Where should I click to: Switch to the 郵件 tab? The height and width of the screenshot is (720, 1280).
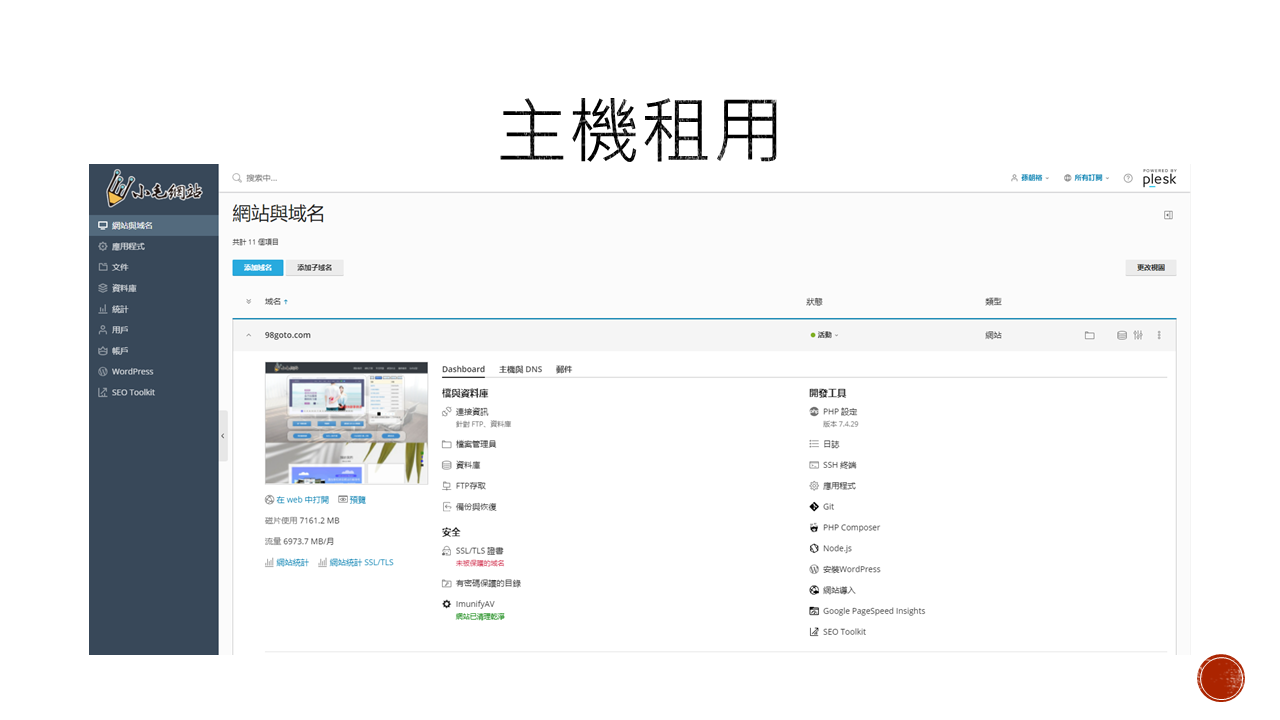[564, 370]
